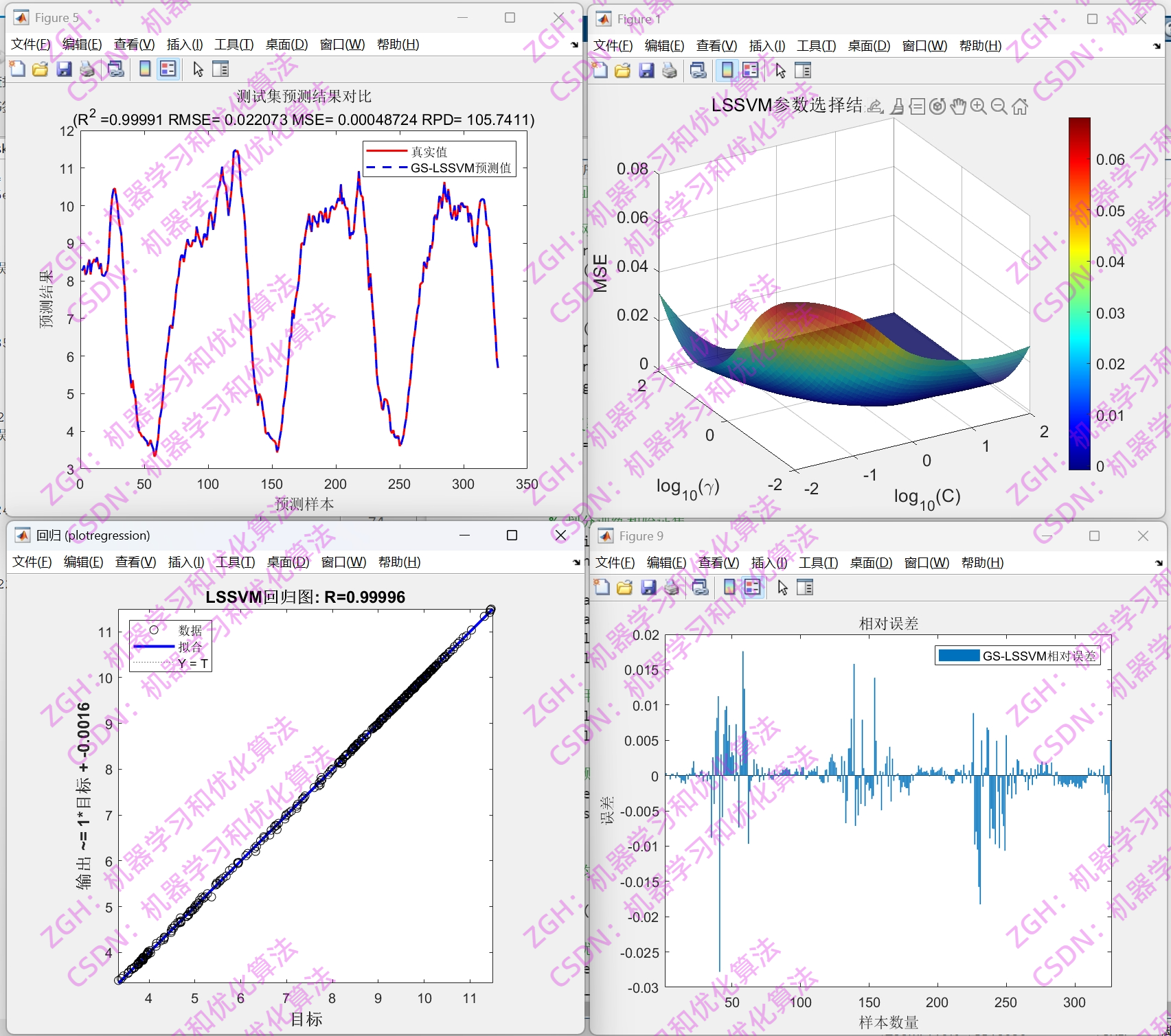This screenshot has width=1171, height=1036.
Task: Maximize the Figure 9 window
Action: tap(1095, 536)
